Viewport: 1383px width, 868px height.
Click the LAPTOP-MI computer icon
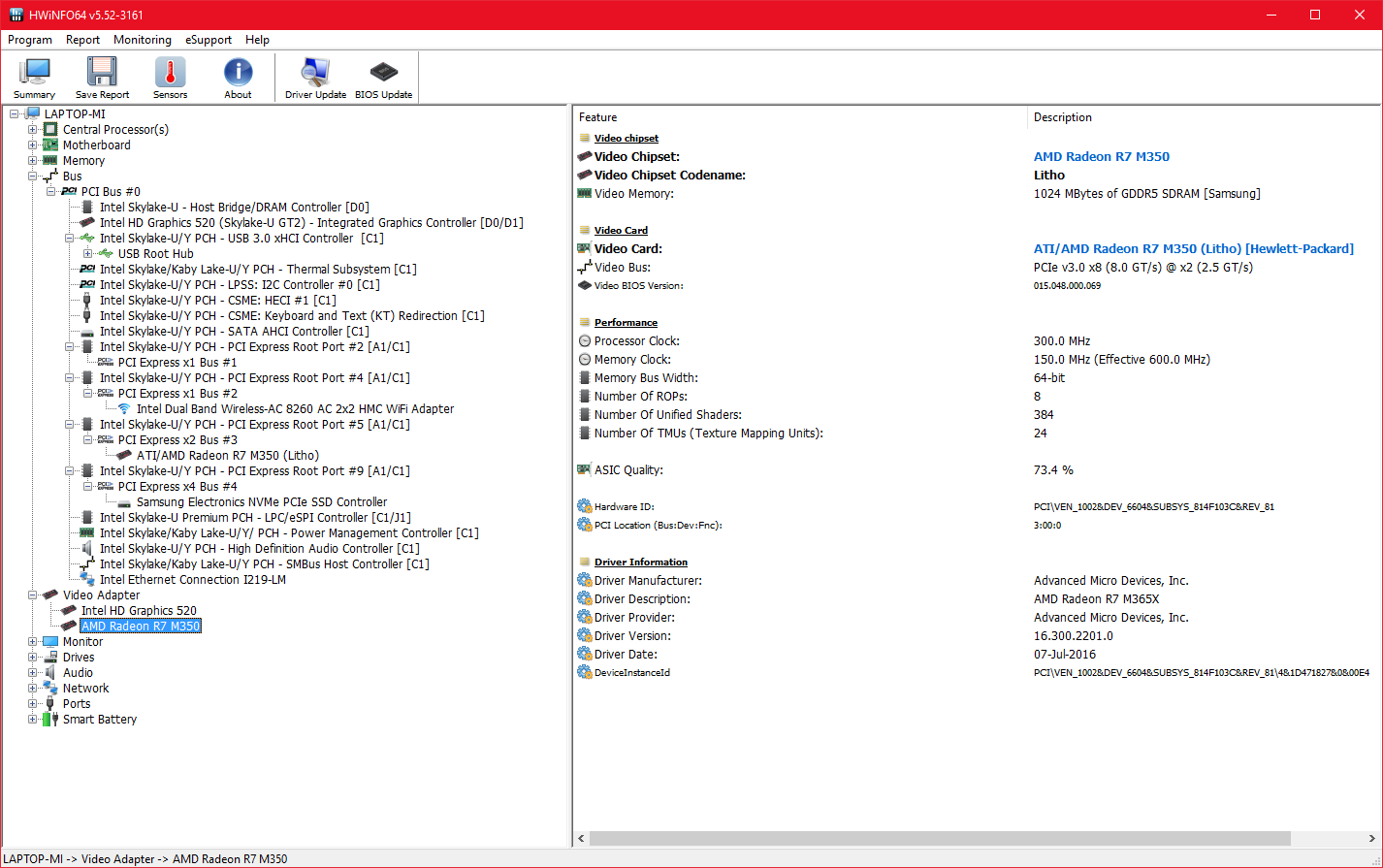pos(32,113)
